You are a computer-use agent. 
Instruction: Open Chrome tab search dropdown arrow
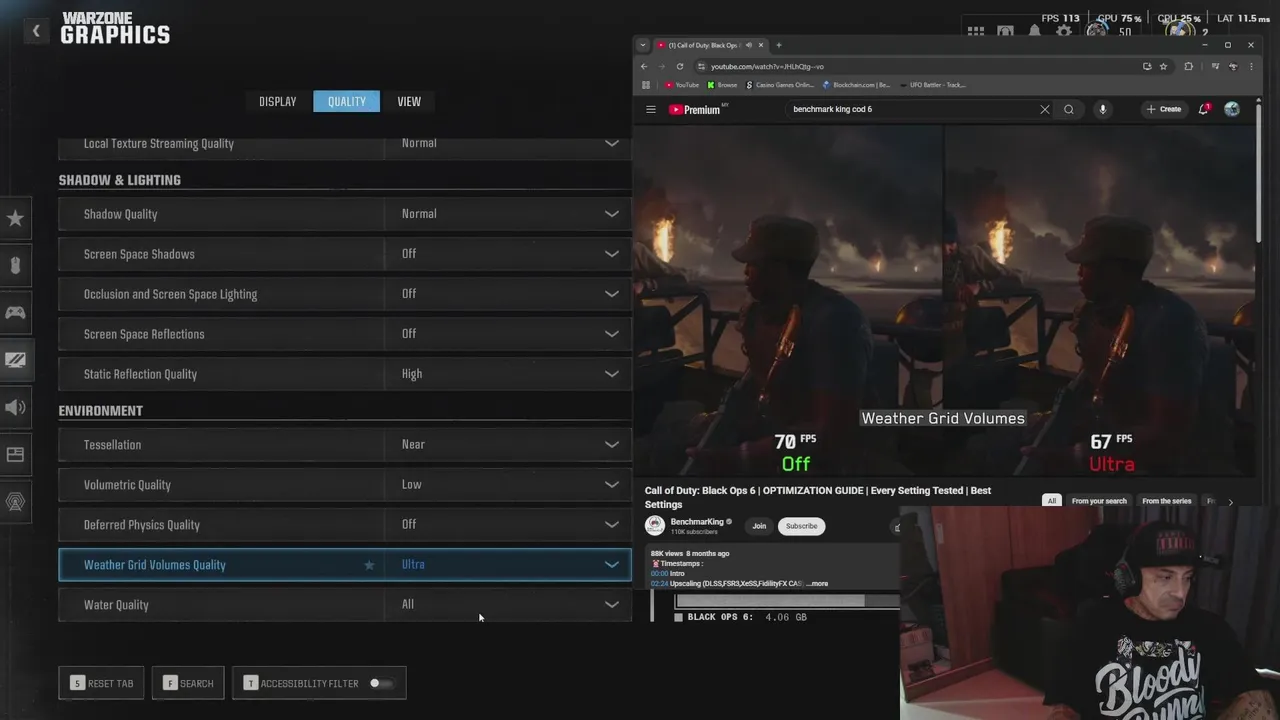(x=643, y=45)
